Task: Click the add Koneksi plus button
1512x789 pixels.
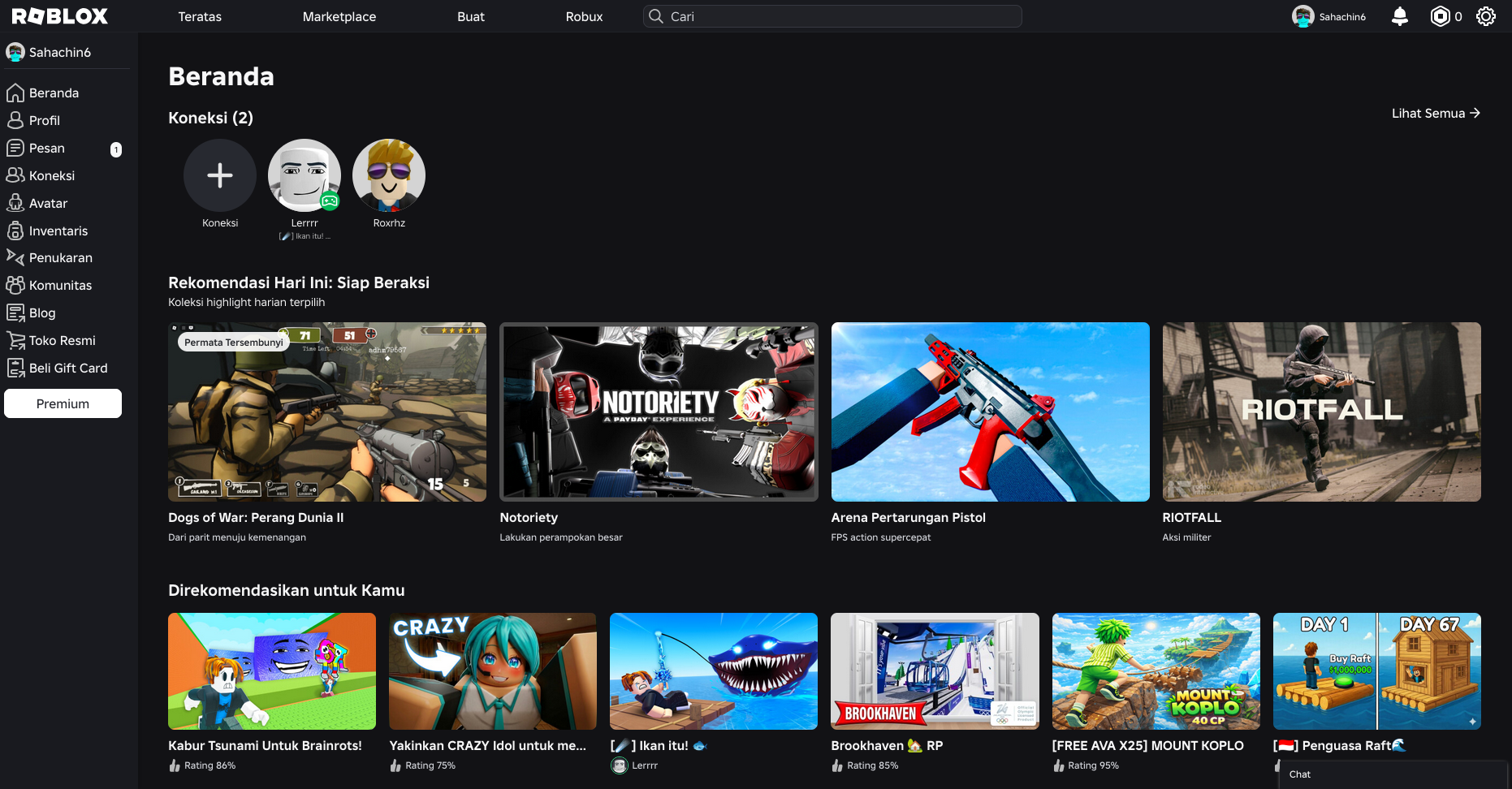Action: coord(220,175)
